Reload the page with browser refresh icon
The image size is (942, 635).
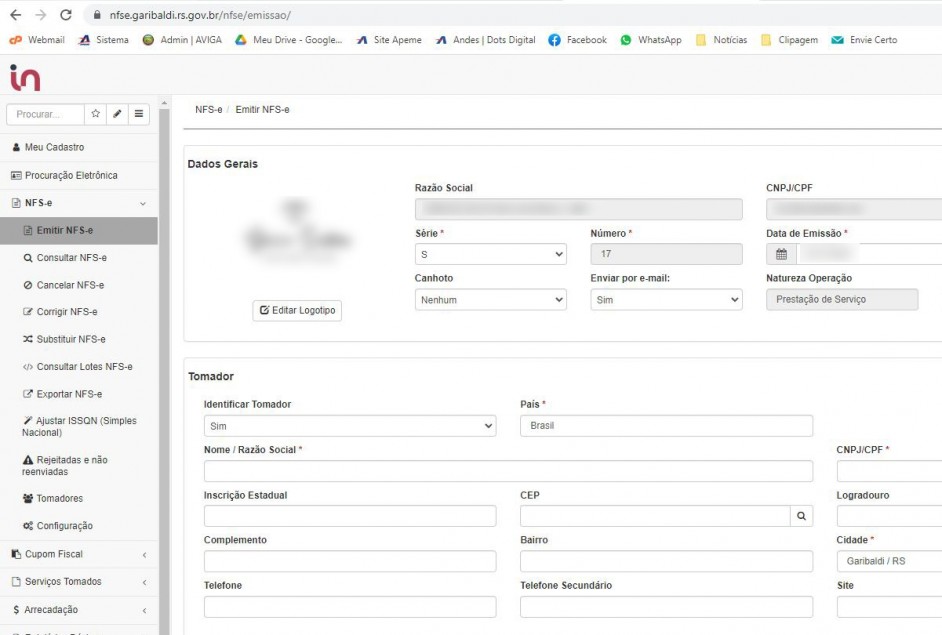click(66, 15)
